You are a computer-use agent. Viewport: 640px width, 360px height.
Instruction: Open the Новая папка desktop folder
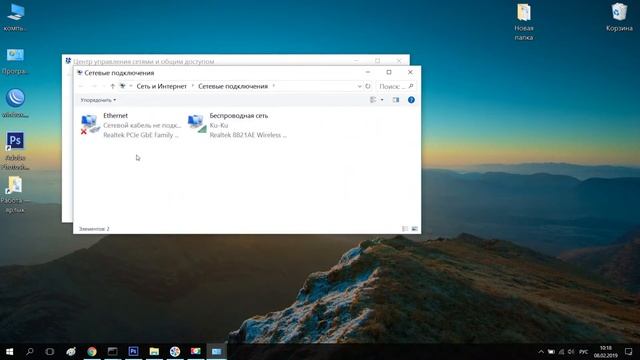524,22
